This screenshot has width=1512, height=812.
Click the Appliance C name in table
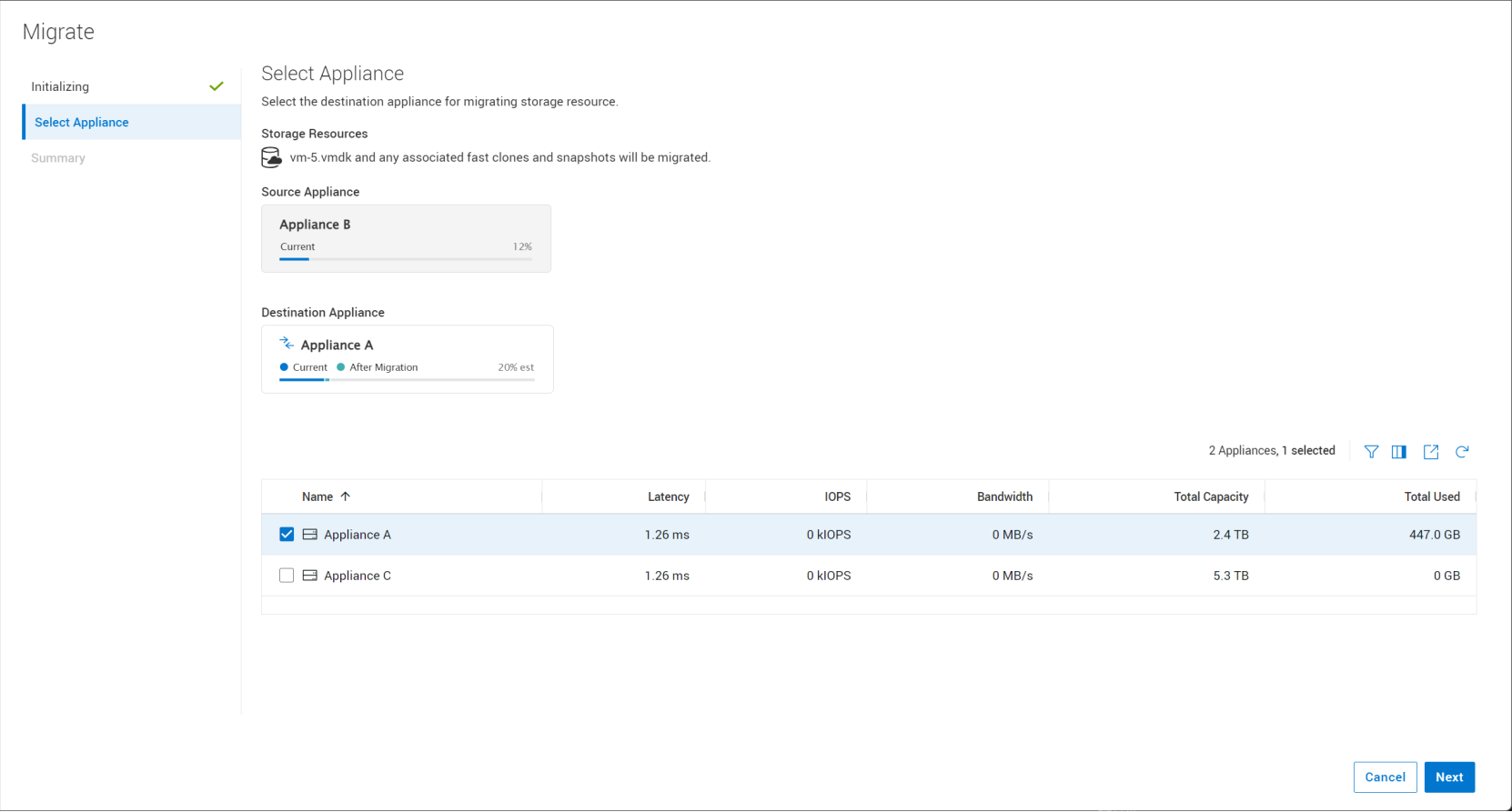pyautogui.click(x=358, y=576)
